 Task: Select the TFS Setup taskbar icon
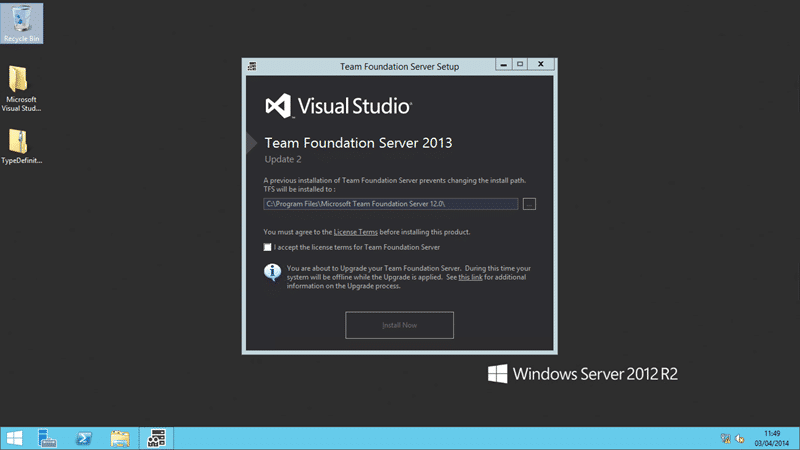[x=156, y=438]
